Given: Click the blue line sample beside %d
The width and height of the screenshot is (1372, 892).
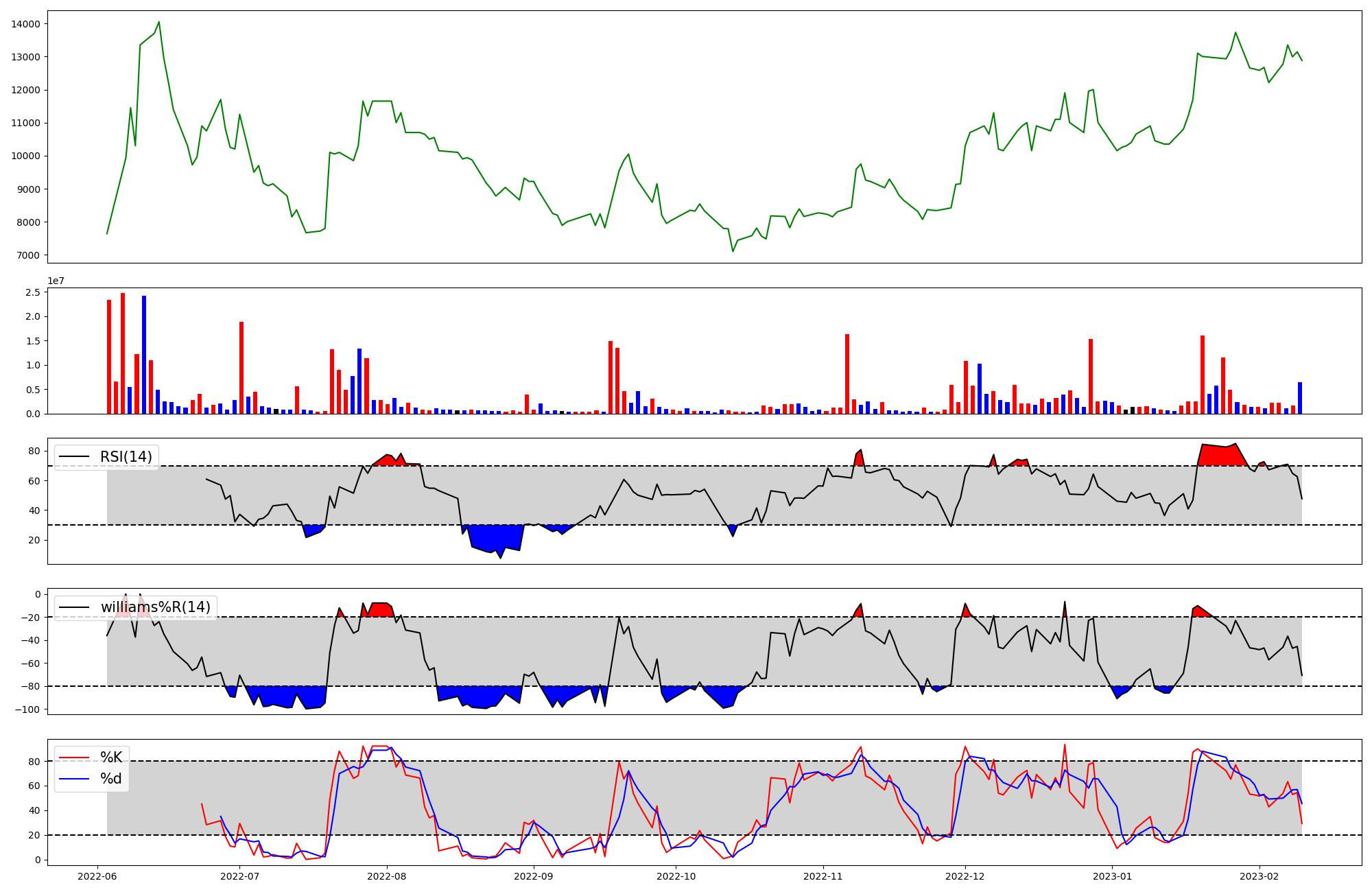Looking at the screenshot, I should point(74,779).
